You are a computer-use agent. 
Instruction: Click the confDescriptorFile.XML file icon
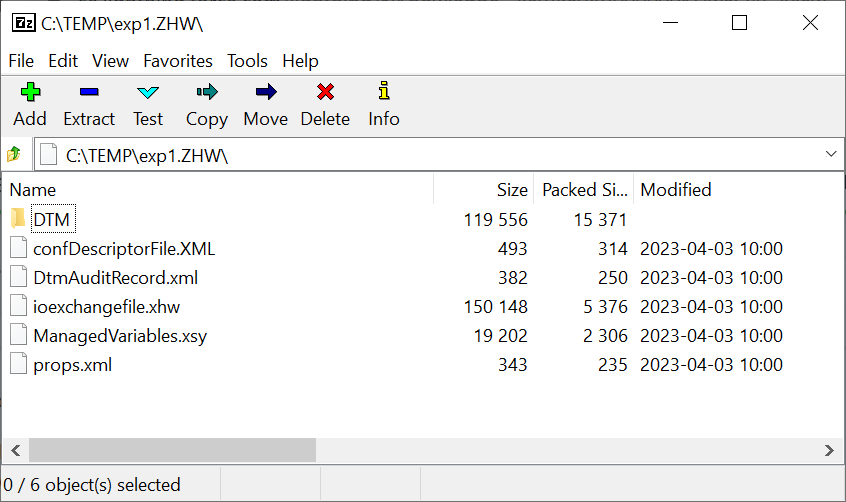pyautogui.click(x=18, y=248)
